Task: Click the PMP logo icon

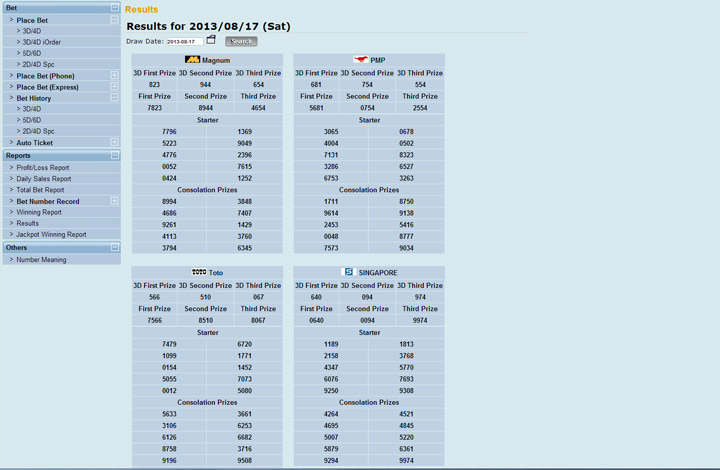Action: 361,60
